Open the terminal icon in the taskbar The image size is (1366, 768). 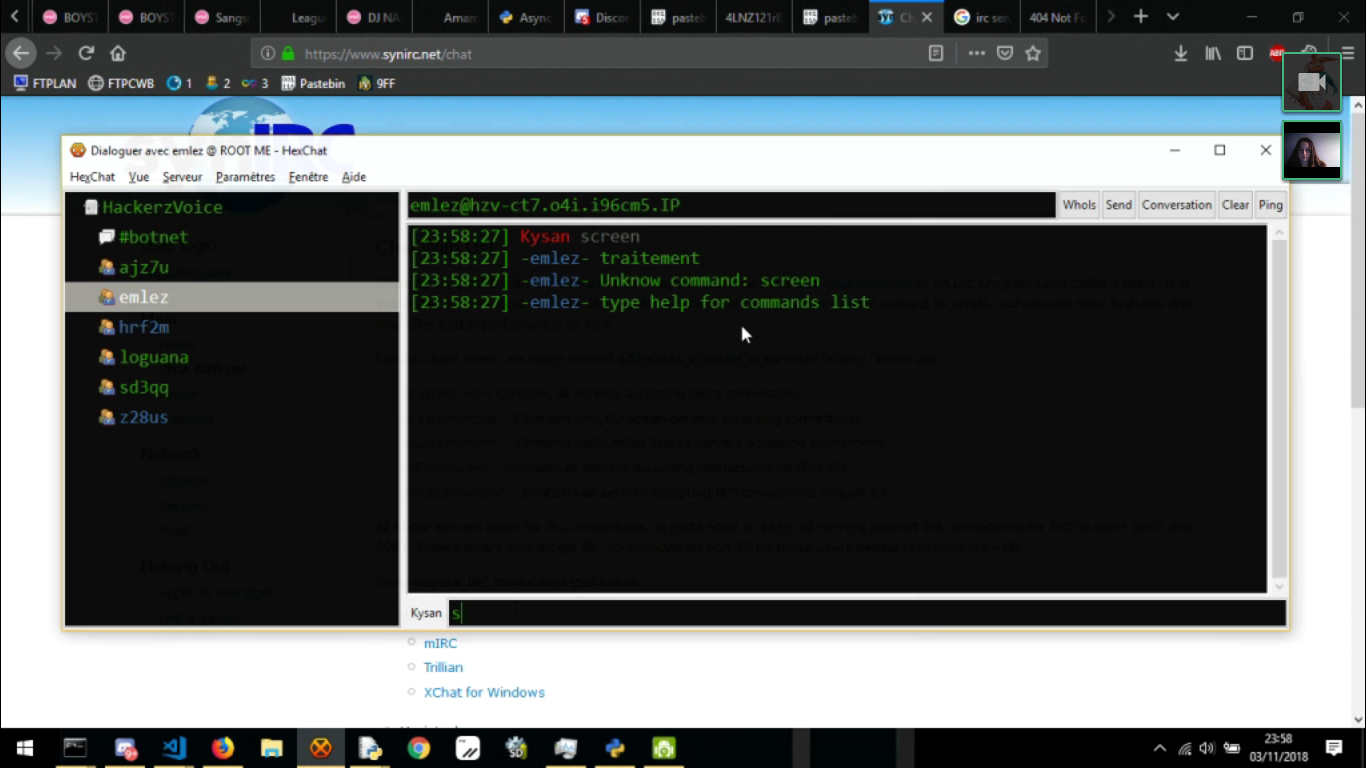(75, 748)
